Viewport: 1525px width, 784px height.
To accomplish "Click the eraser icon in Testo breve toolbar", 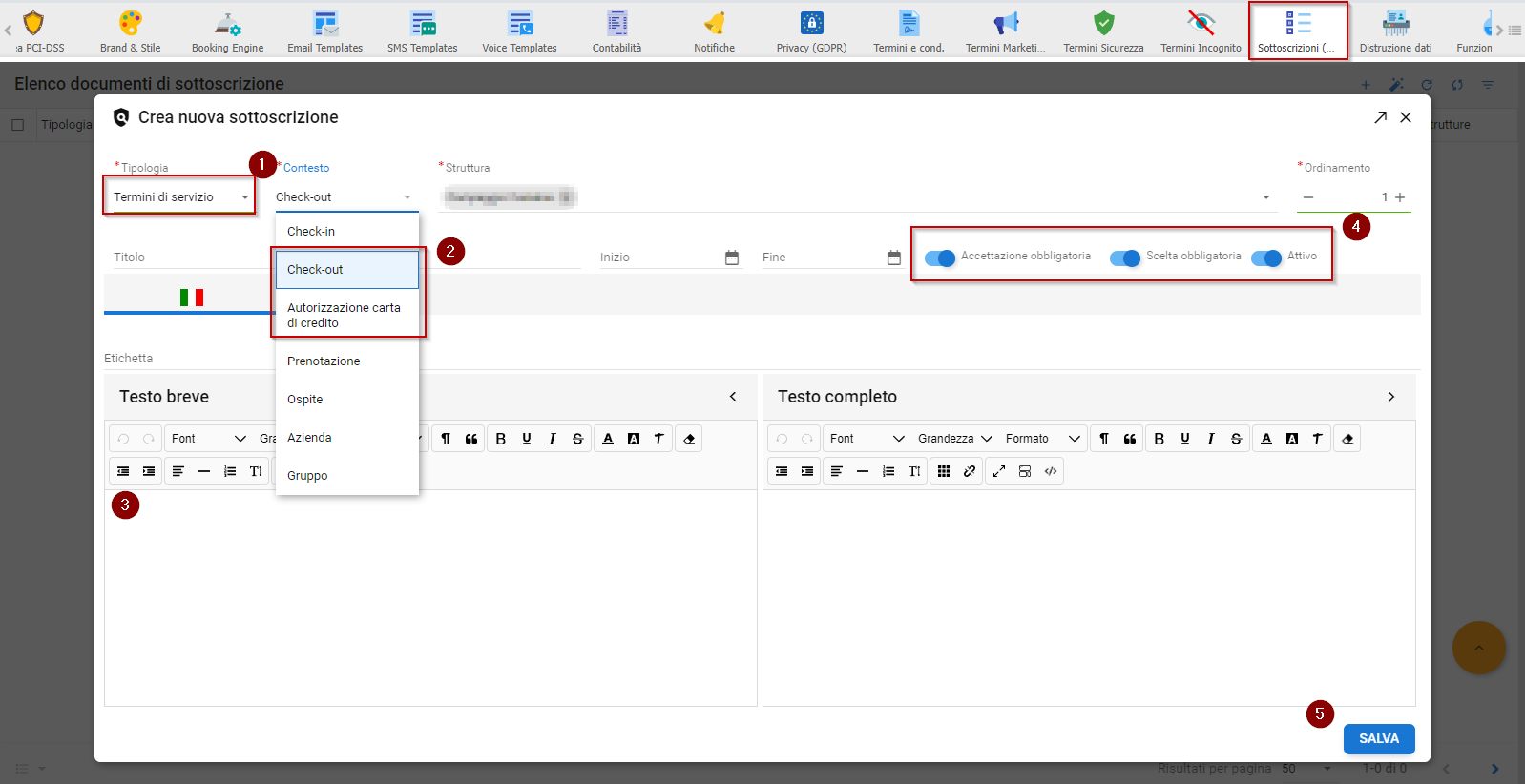I will (x=689, y=439).
